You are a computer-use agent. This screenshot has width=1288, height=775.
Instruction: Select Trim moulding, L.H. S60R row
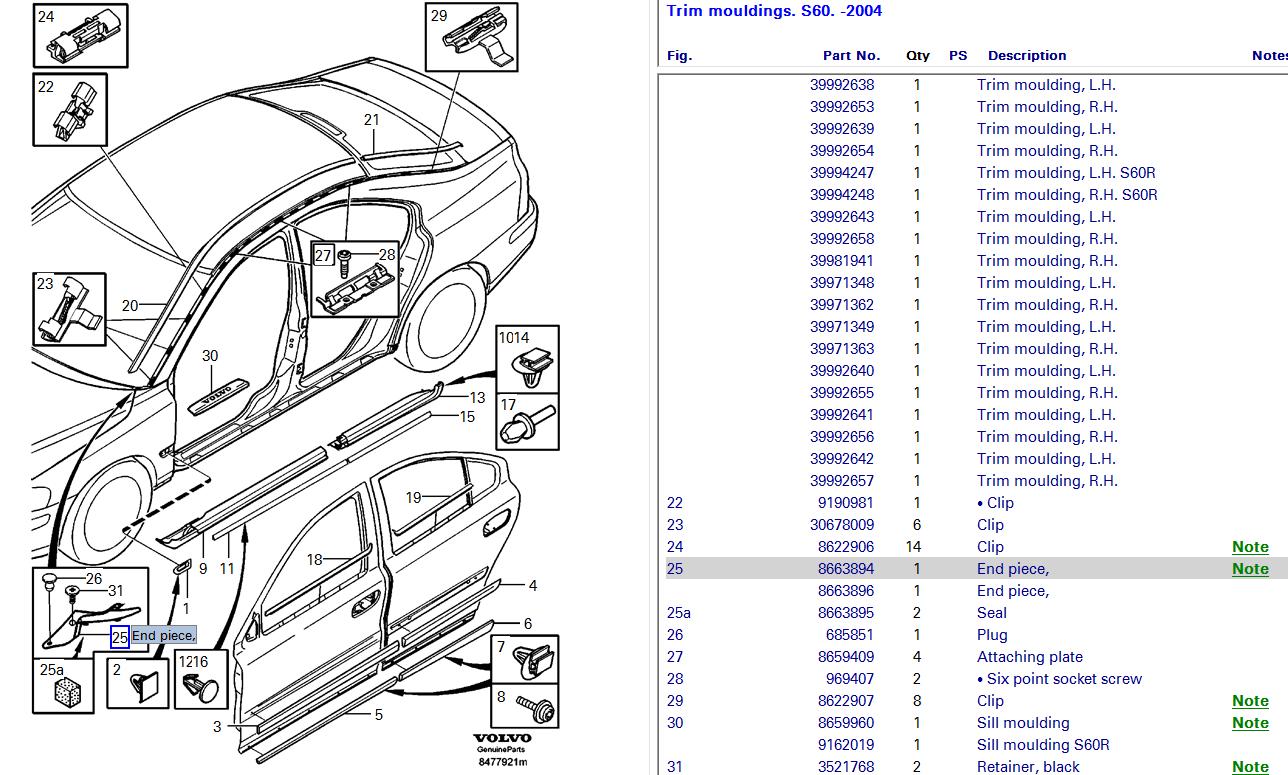1065,173
